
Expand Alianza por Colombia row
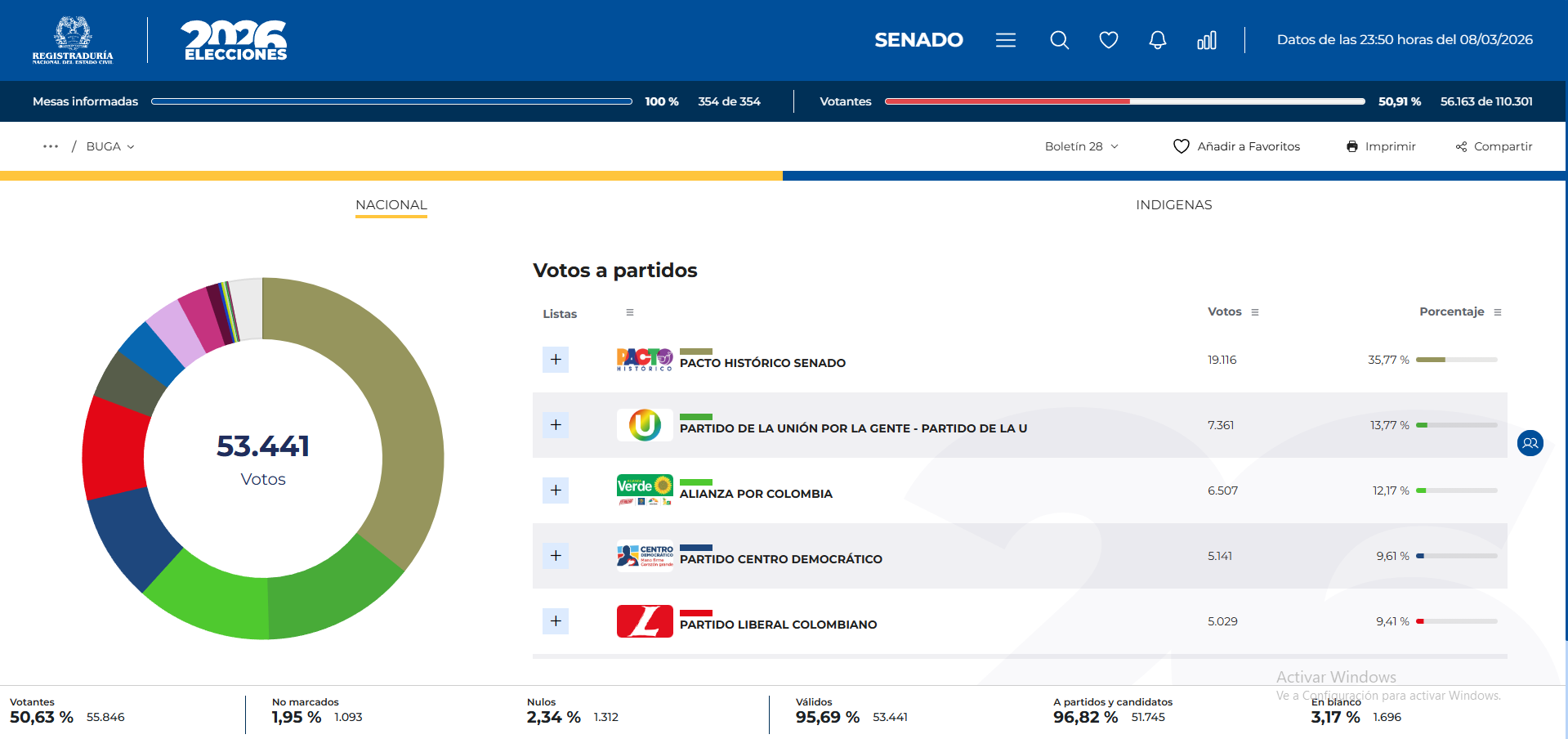[556, 490]
